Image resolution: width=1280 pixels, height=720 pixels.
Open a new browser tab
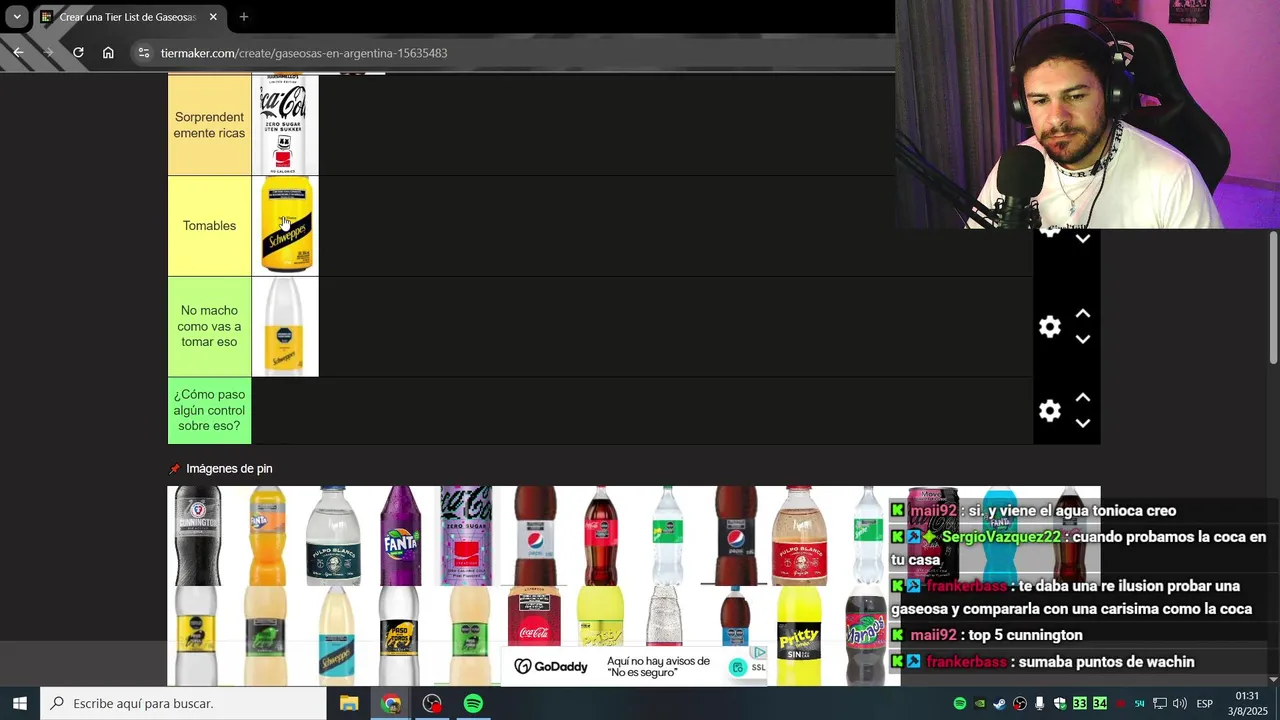tap(244, 17)
